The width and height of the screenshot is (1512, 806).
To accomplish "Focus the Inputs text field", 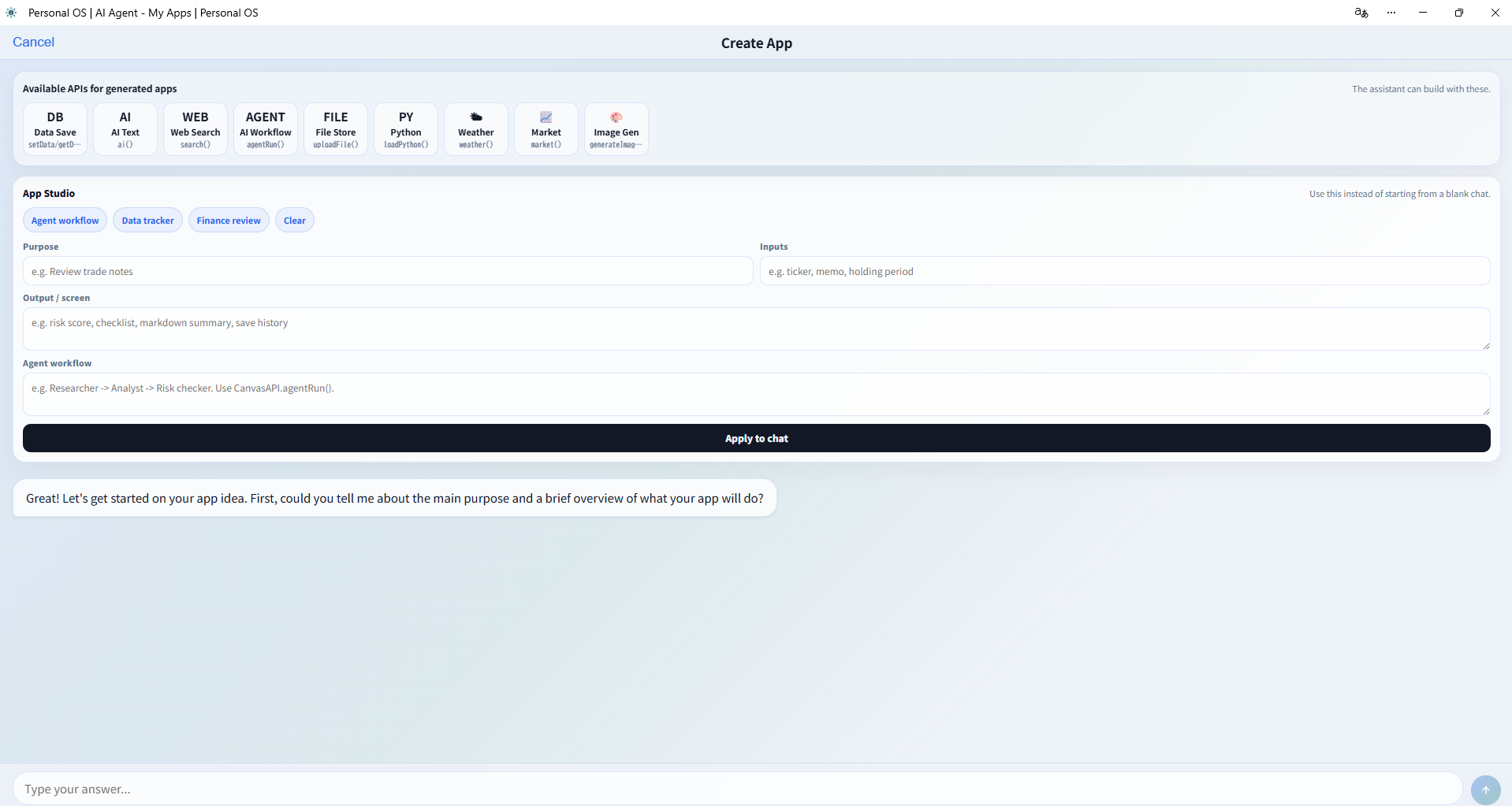I will point(1125,271).
